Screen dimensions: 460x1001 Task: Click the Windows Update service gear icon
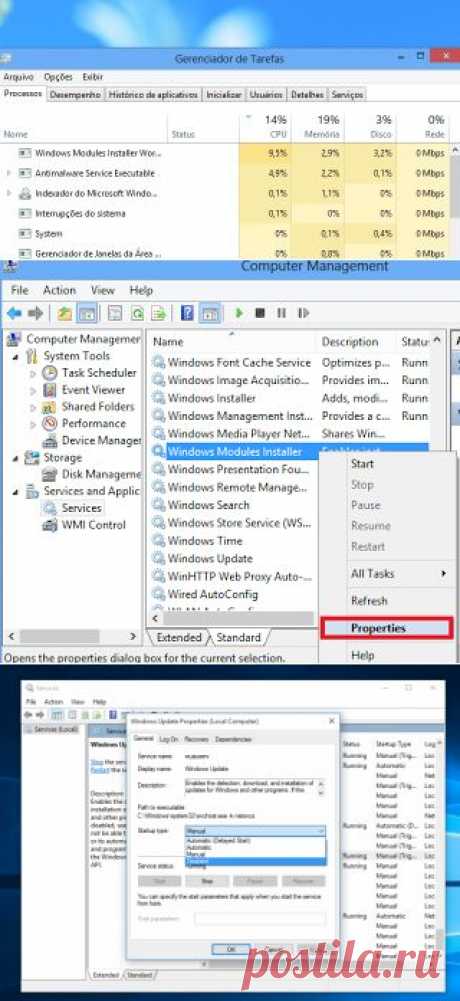158,559
